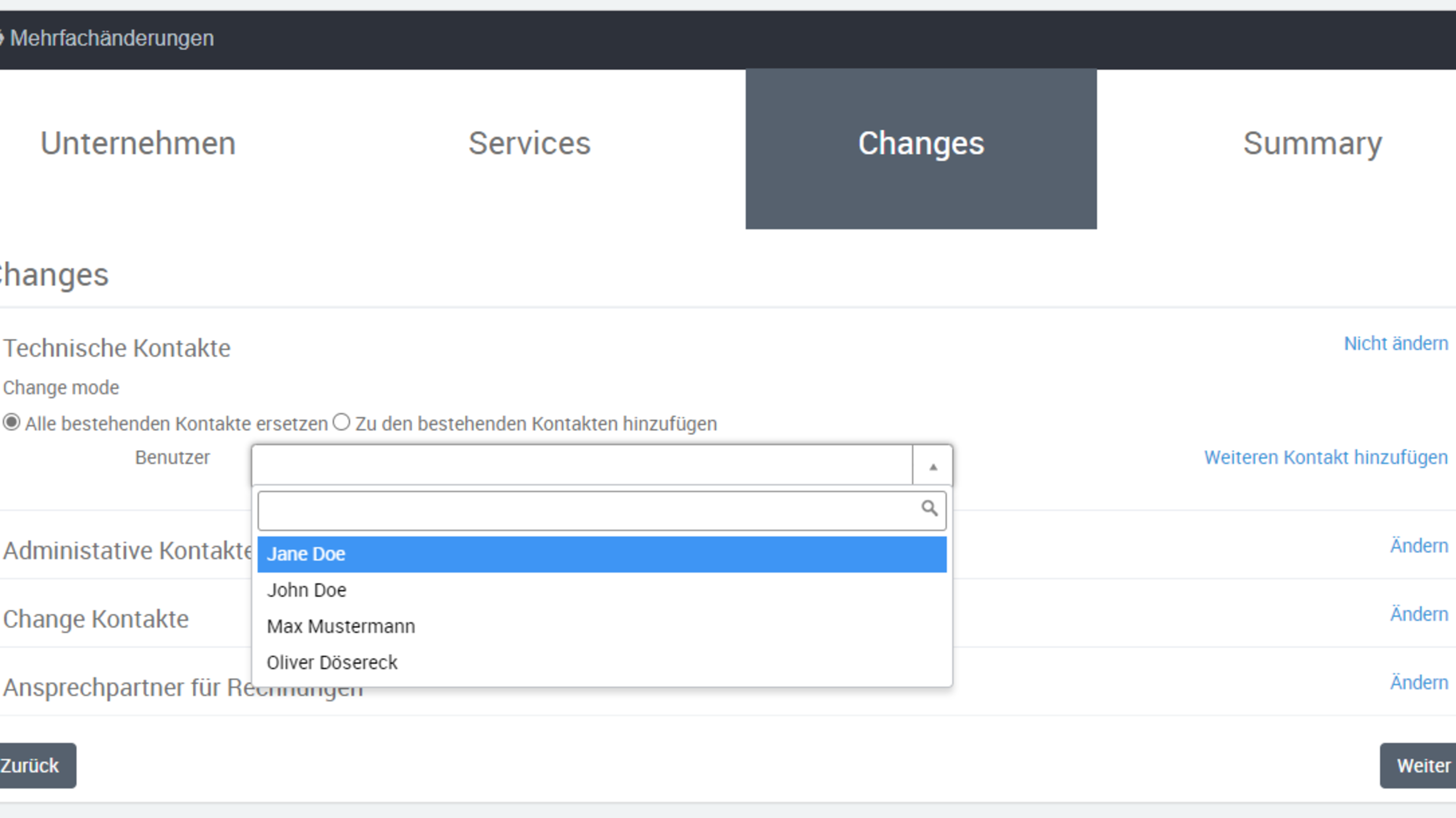Image resolution: width=1456 pixels, height=818 pixels.
Task: Click Ändern for Change Kontakte
Action: [1419, 614]
